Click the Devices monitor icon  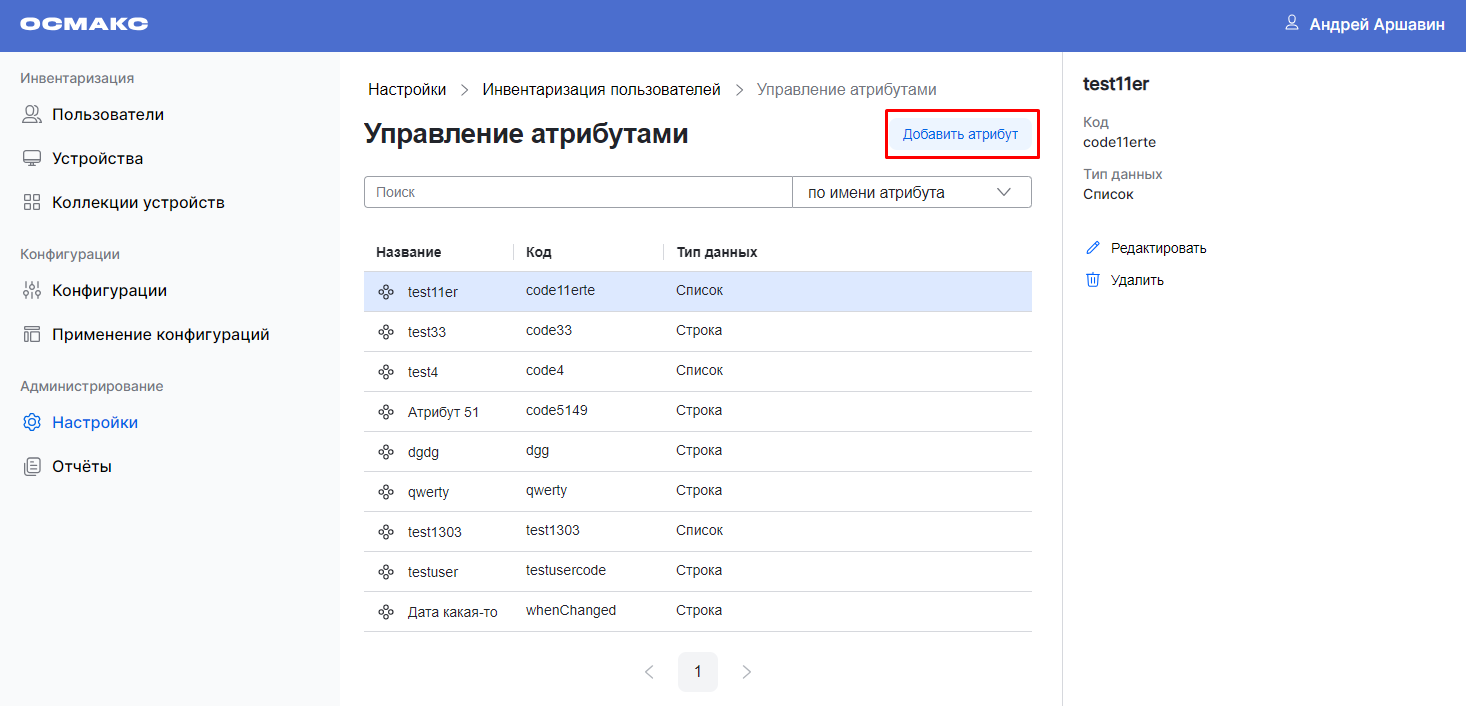coord(32,159)
